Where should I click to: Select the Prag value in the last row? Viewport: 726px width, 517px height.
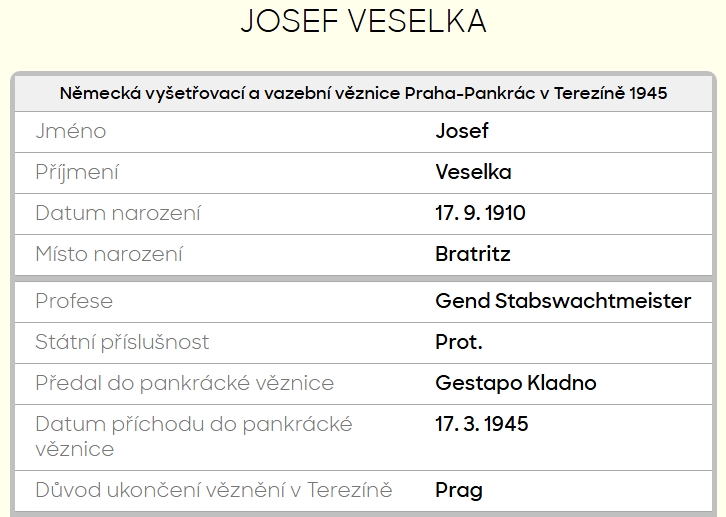point(459,490)
